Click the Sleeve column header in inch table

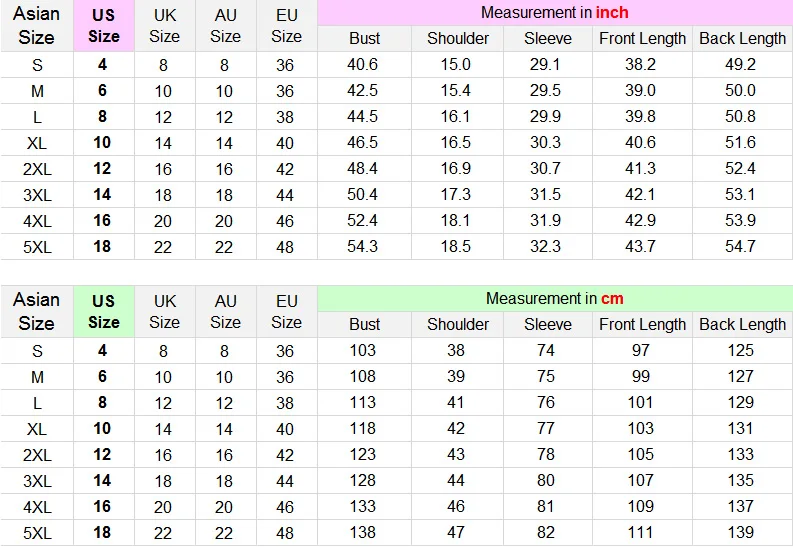548,38
